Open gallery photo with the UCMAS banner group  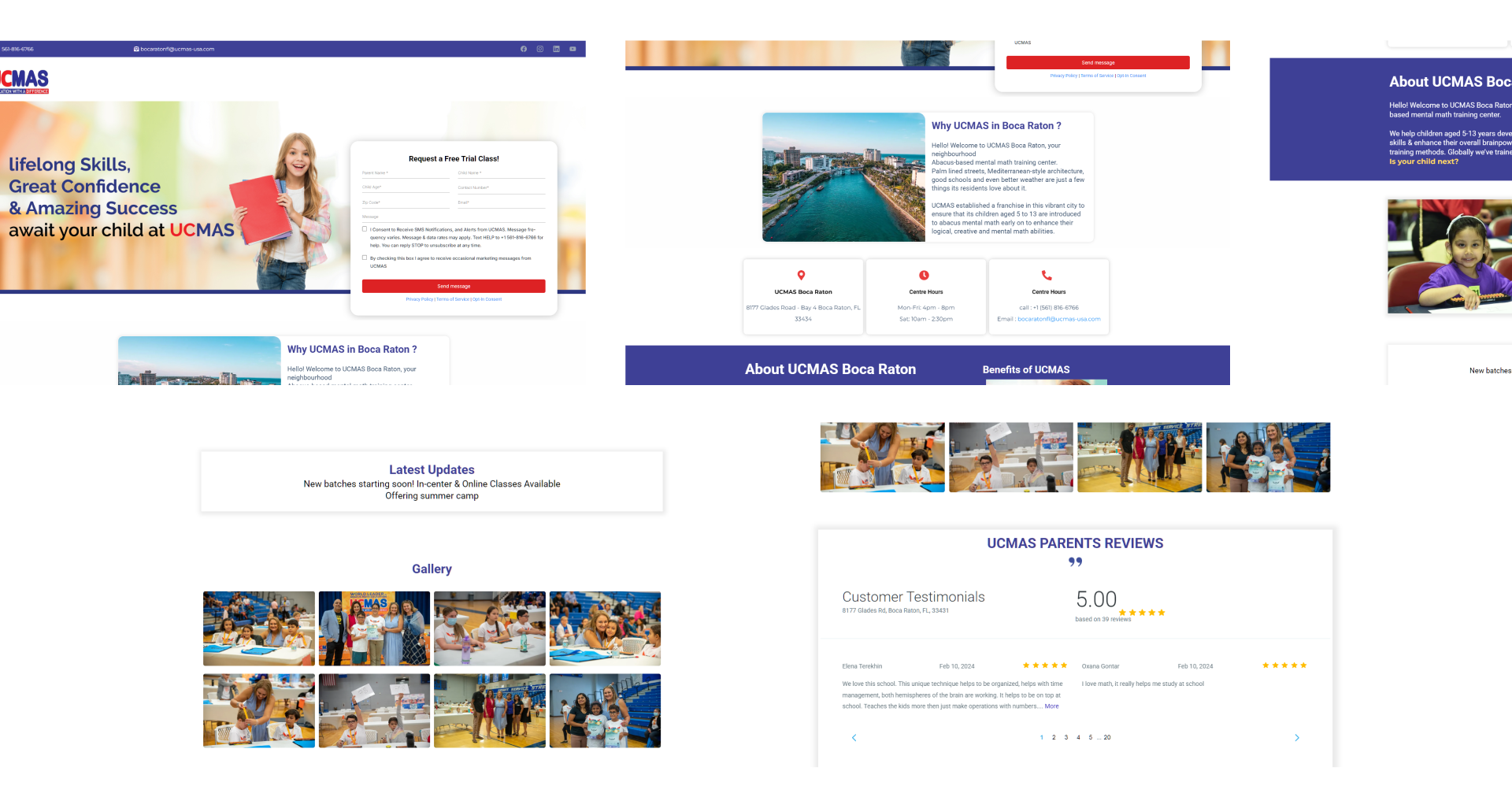pyautogui.click(x=374, y=628)
